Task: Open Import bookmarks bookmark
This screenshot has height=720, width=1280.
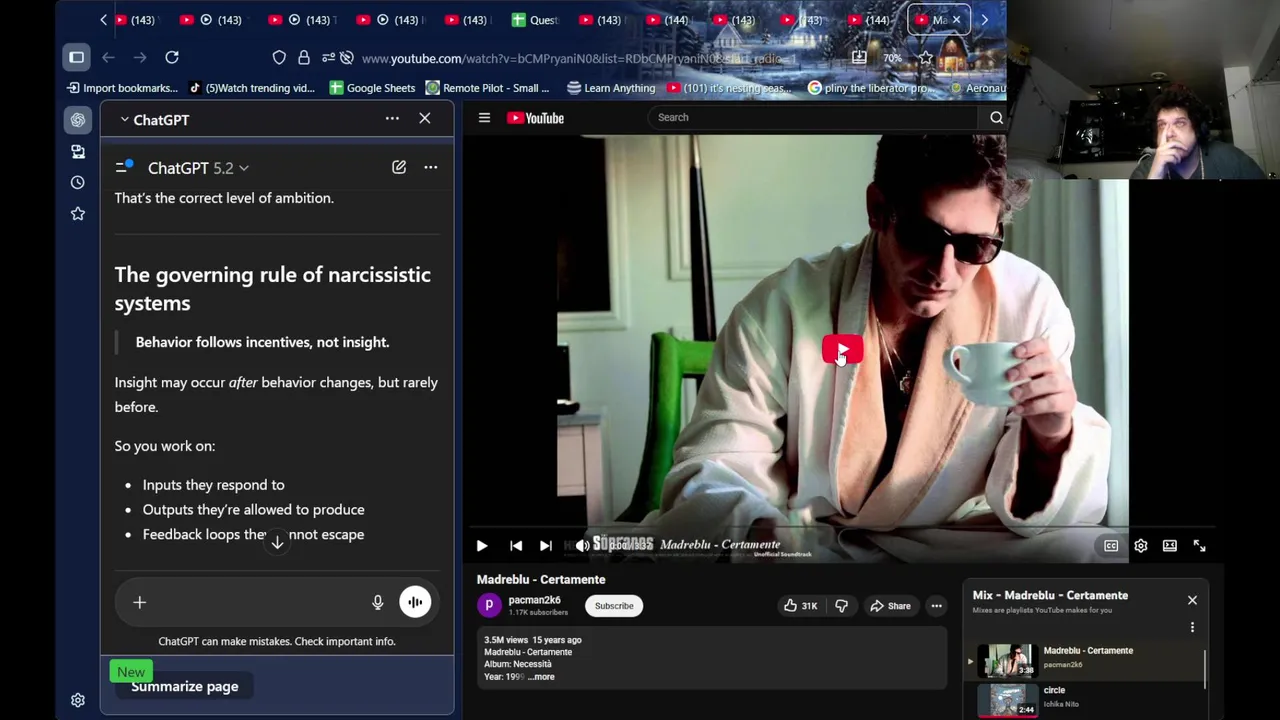Action: click(x=122, y=88)
